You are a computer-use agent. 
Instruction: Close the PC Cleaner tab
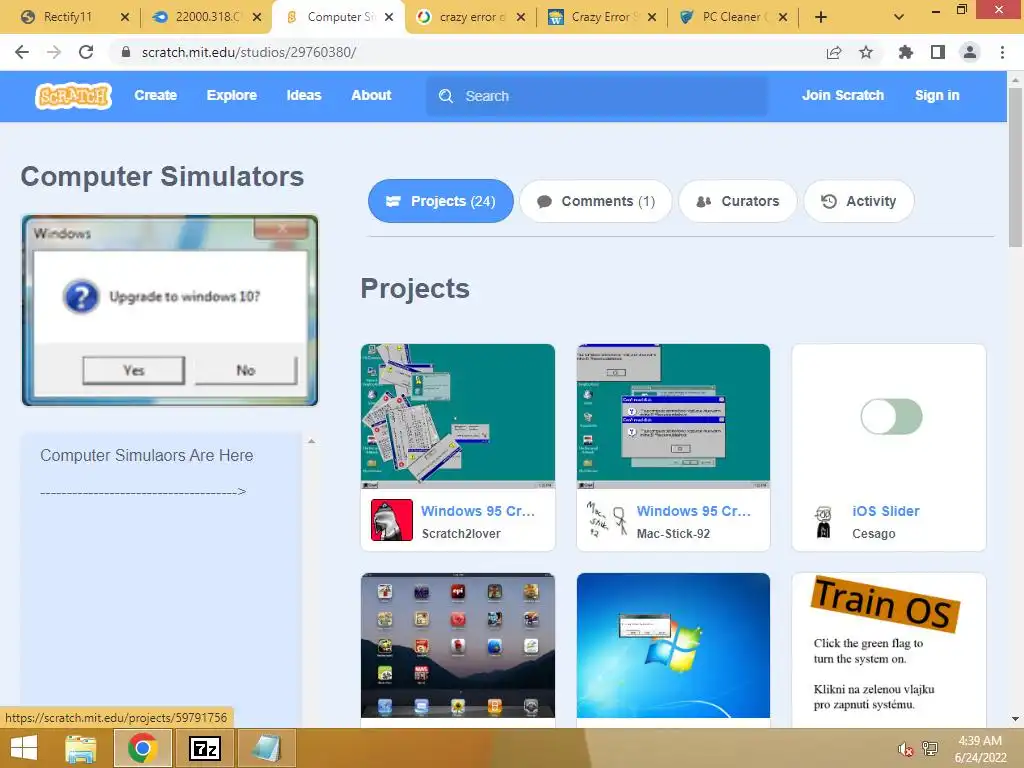pos(783,17)
